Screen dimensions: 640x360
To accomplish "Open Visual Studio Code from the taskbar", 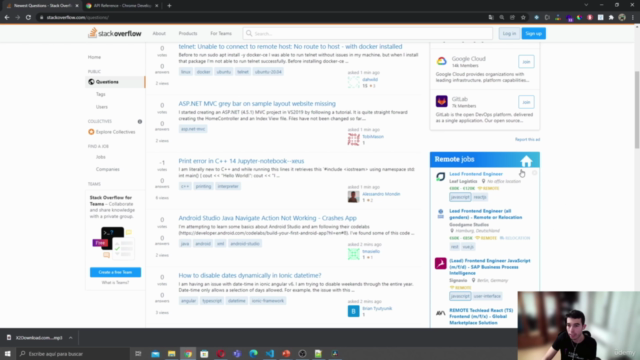I will click(270, 353).
